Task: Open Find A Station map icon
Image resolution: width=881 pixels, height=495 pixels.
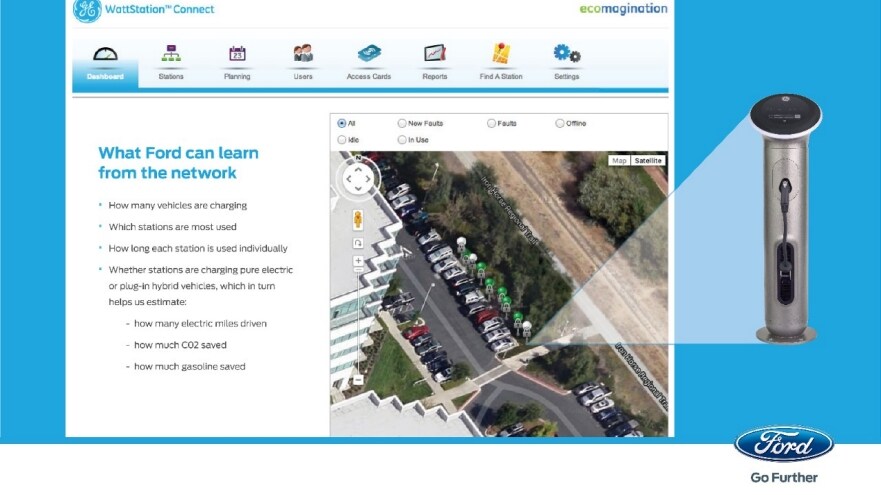Action: coord(501,53)
